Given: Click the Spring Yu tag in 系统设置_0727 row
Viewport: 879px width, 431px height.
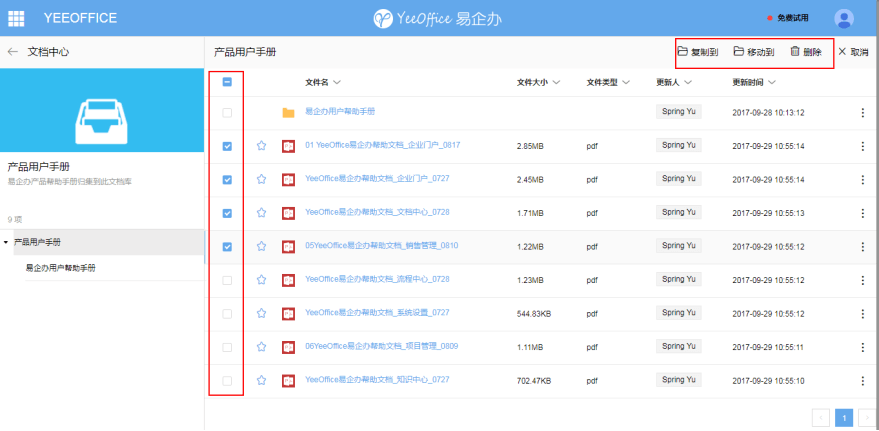Looking at the screenshot, I should (679, 313).
